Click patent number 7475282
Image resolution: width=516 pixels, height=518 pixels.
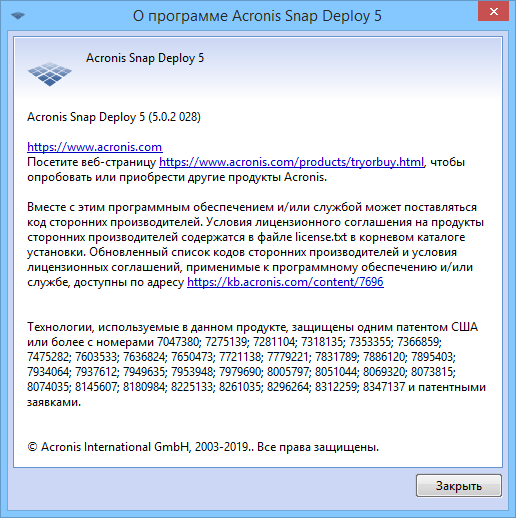click(48, 357)
